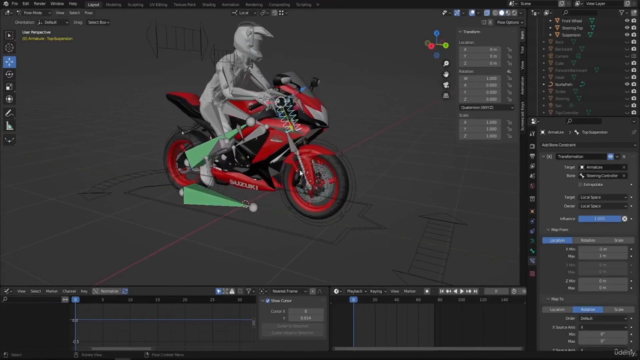Open the File menu
The width and height of the screenshot is (640, 360).
[15, 4]
